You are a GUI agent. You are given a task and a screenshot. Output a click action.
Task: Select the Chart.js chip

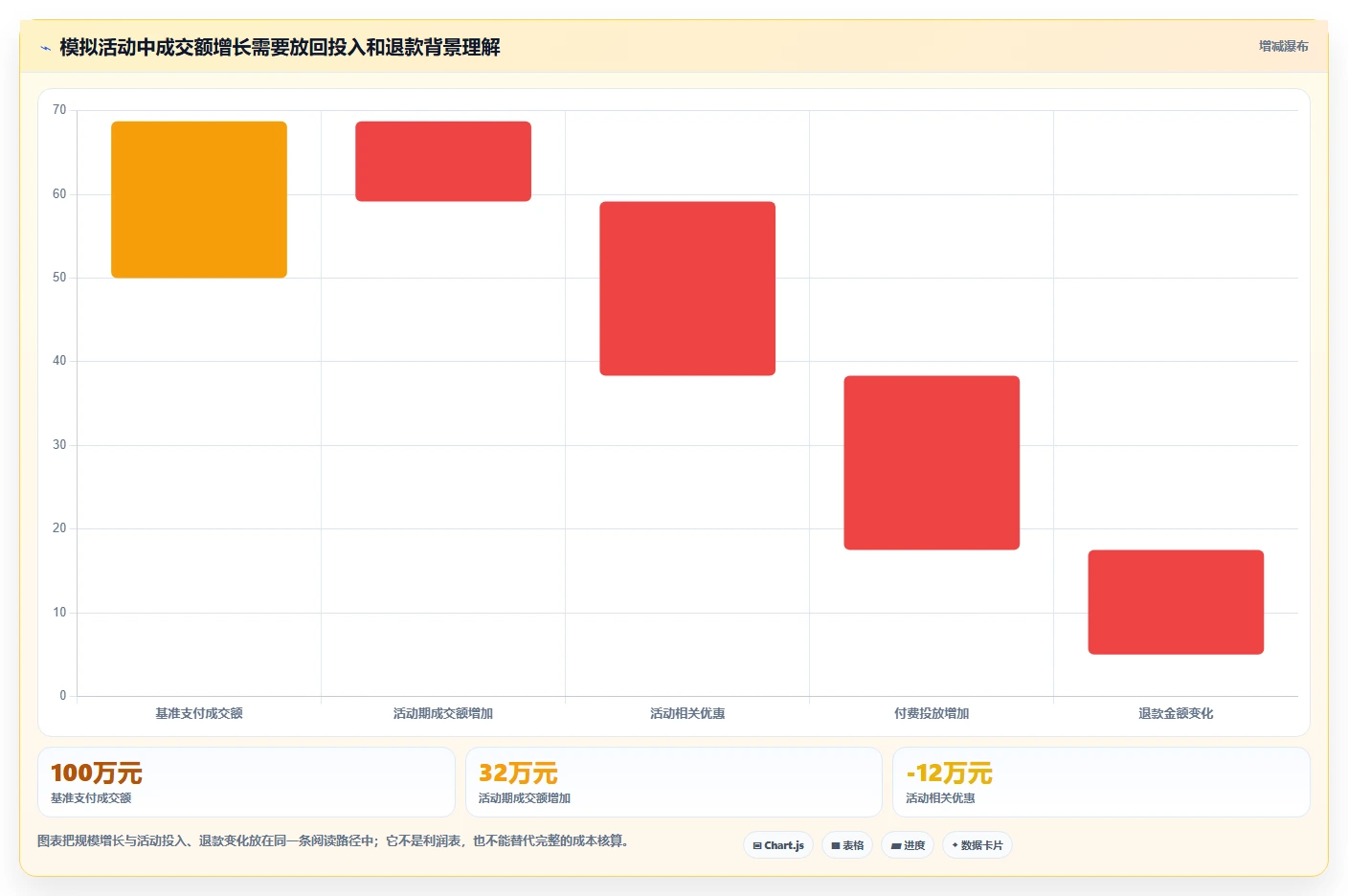click(x=778, y=845)
